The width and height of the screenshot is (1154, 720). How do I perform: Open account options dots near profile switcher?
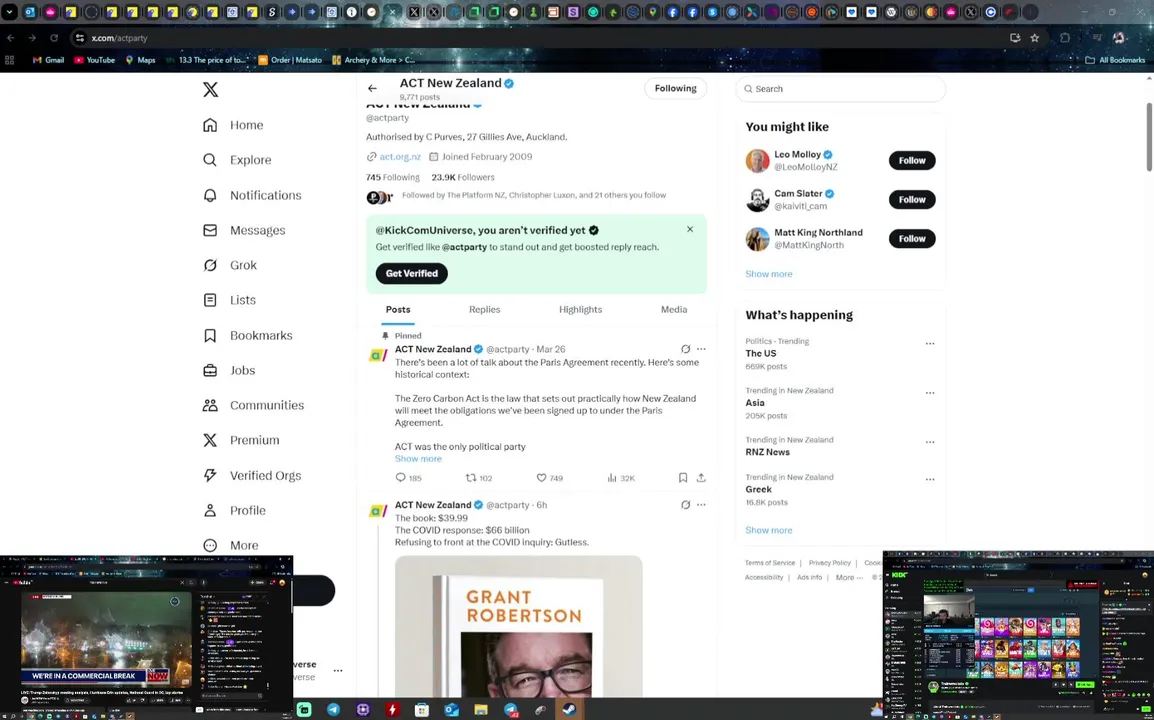tap(338, 671)
